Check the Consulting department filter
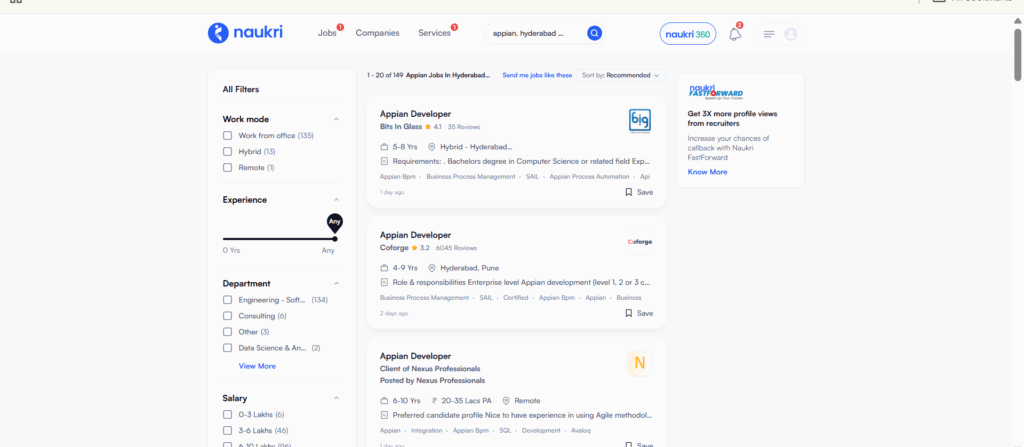Screen dimensions: 1024x447 point(227,316)
